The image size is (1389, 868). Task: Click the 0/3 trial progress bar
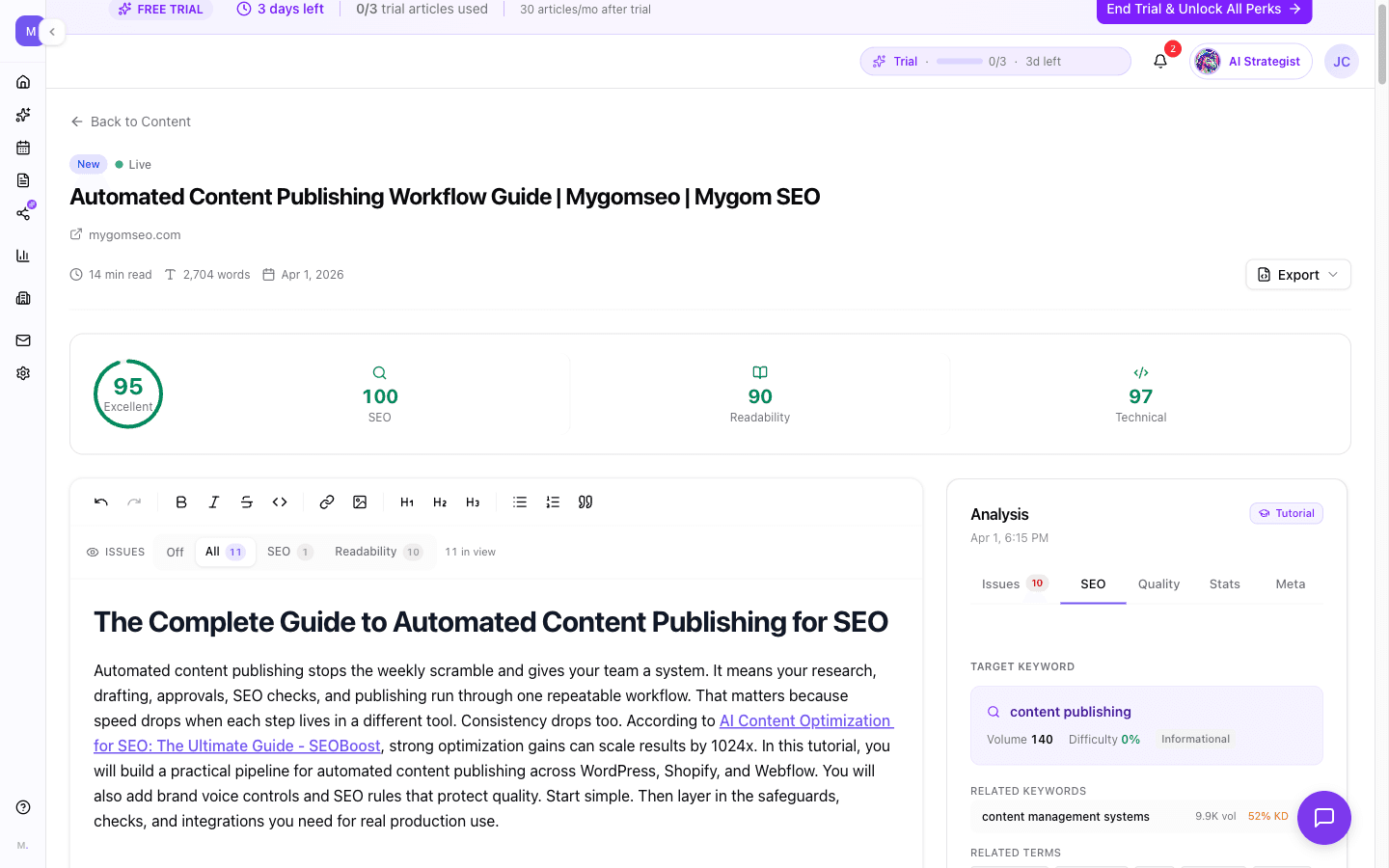[959, 60]
